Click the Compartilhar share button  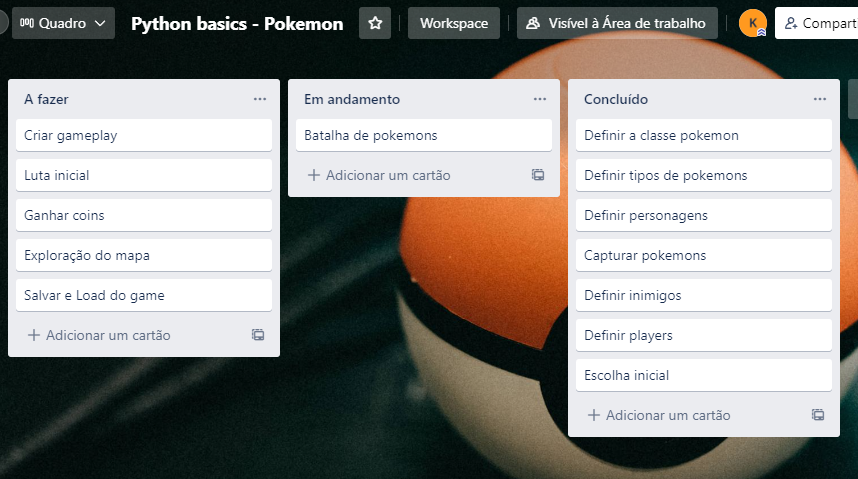(x=818, y=23)
